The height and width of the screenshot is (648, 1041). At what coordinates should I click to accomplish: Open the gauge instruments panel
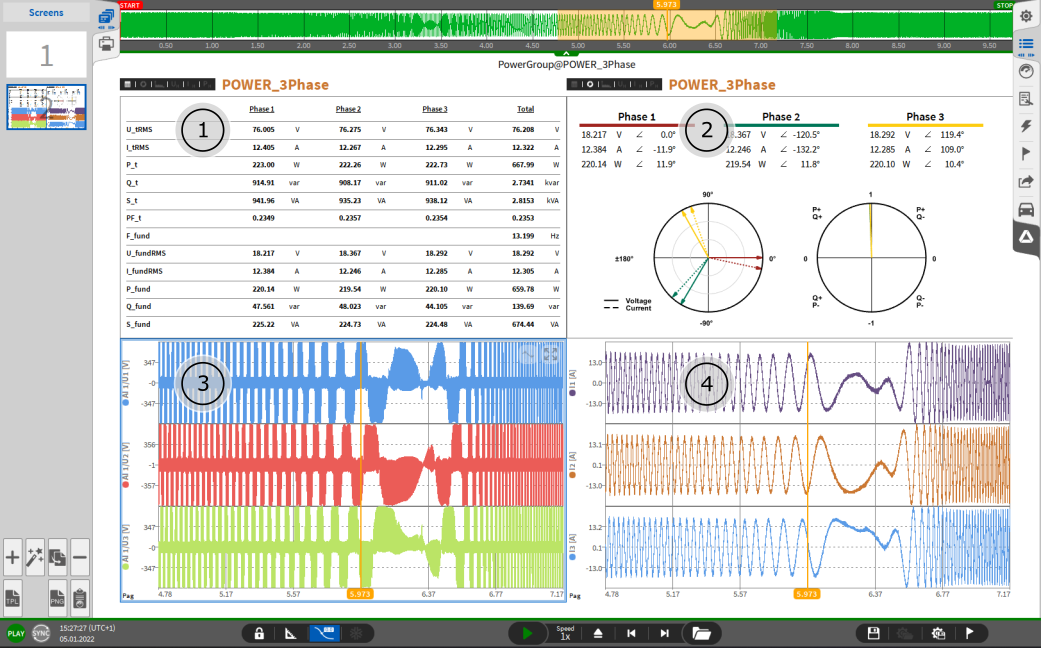coord(1026,71)
